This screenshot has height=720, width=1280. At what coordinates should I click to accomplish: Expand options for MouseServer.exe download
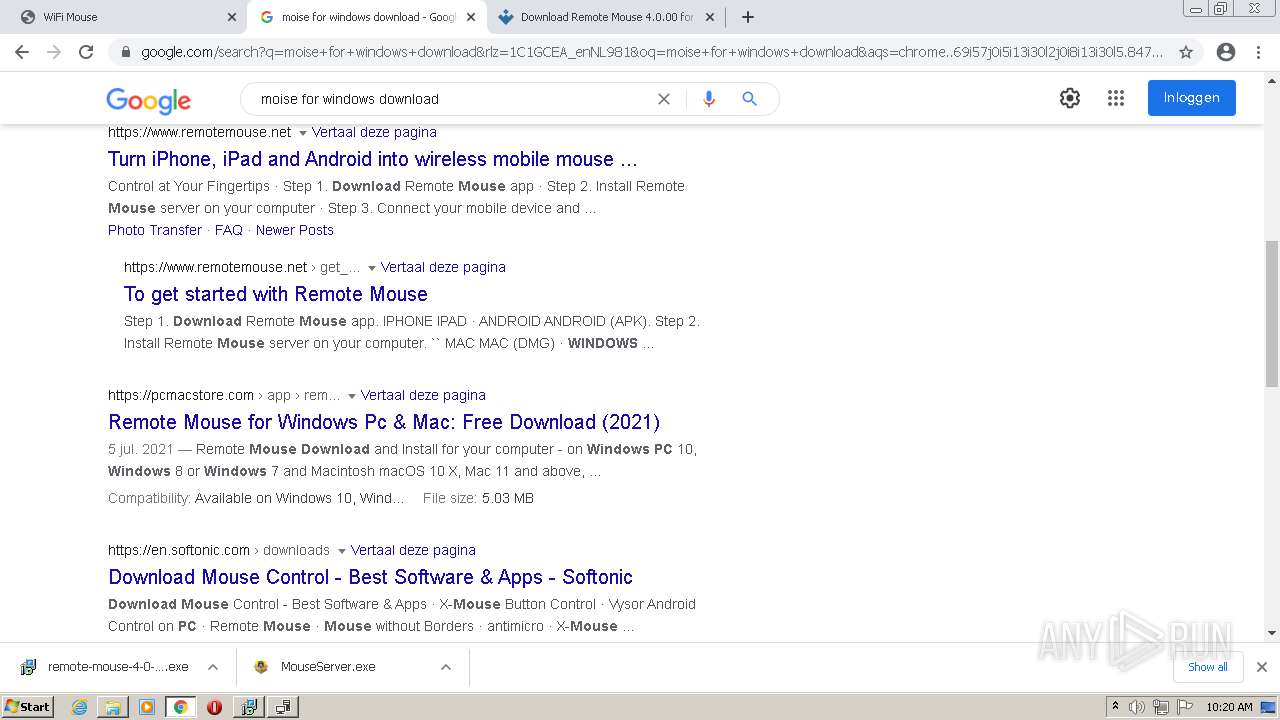coord(446,667)
